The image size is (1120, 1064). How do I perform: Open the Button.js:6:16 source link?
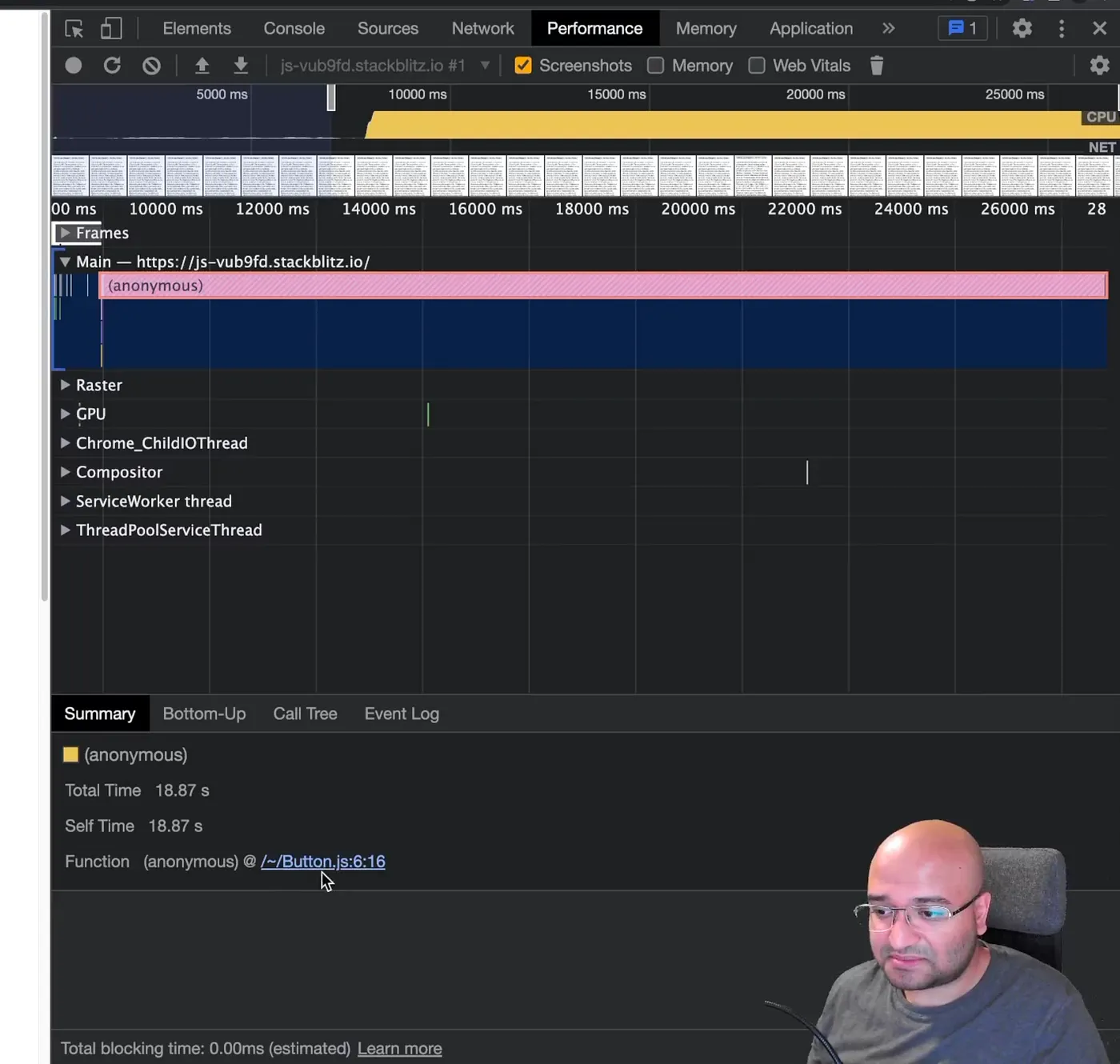pos(322,862)
